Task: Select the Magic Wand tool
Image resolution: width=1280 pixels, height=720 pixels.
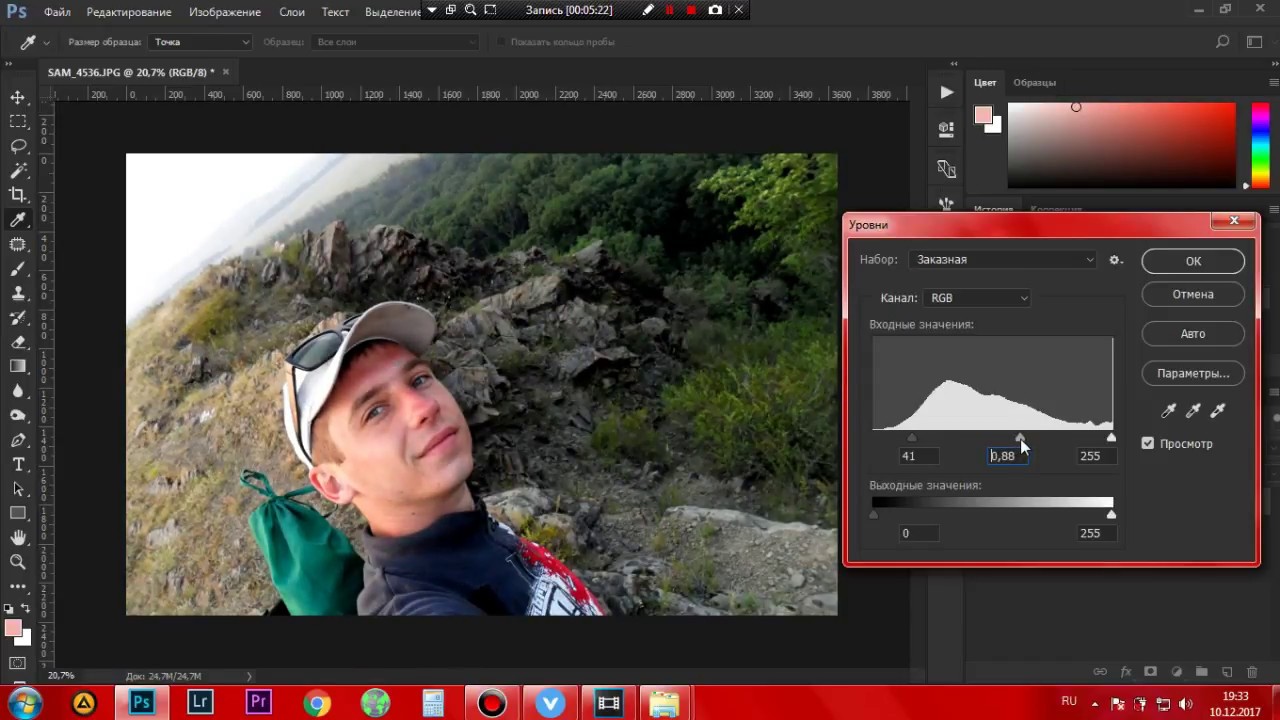Action: coord(18,171)
